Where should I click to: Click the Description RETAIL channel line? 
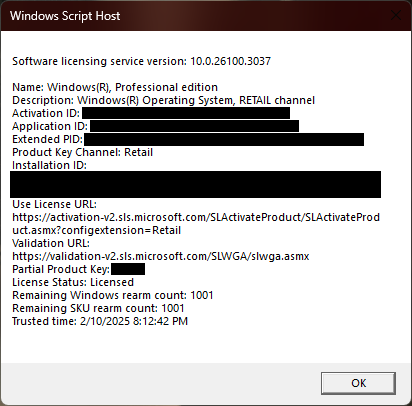click(164, 100)
